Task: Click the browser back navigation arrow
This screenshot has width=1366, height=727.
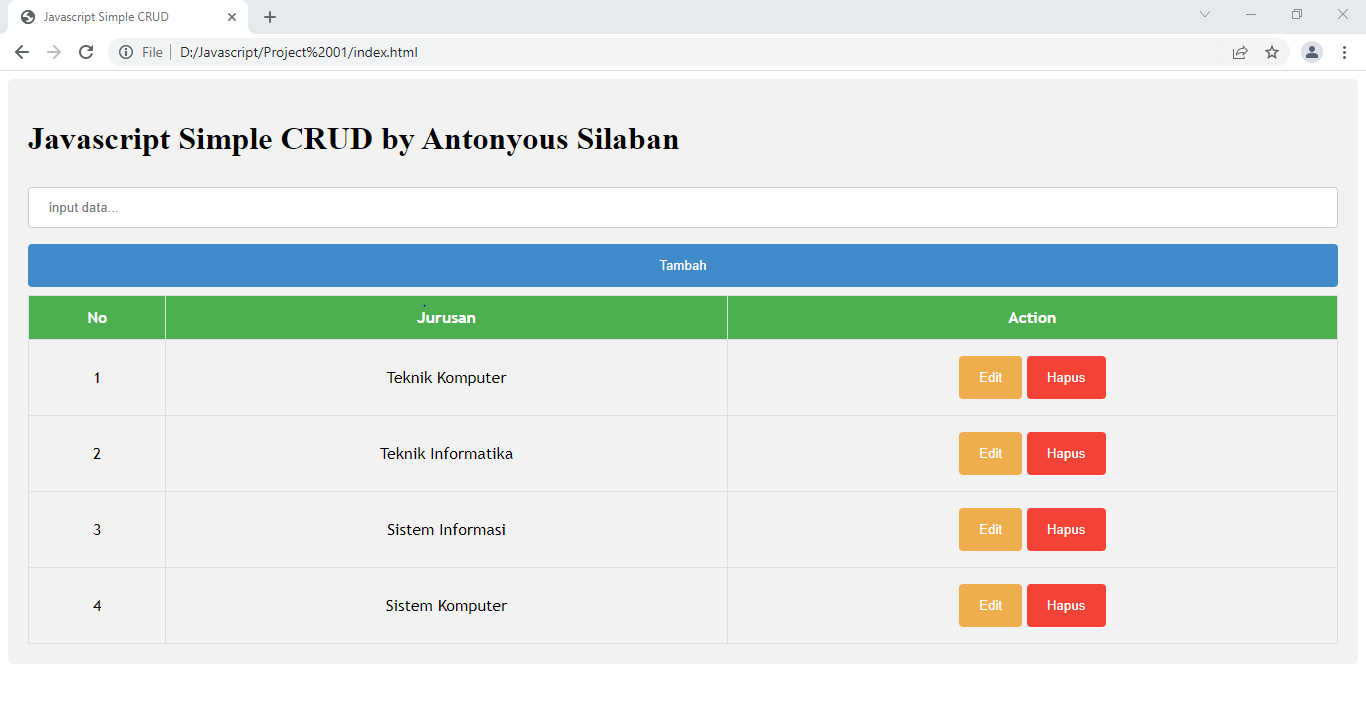Action: (x=22, y=52)
